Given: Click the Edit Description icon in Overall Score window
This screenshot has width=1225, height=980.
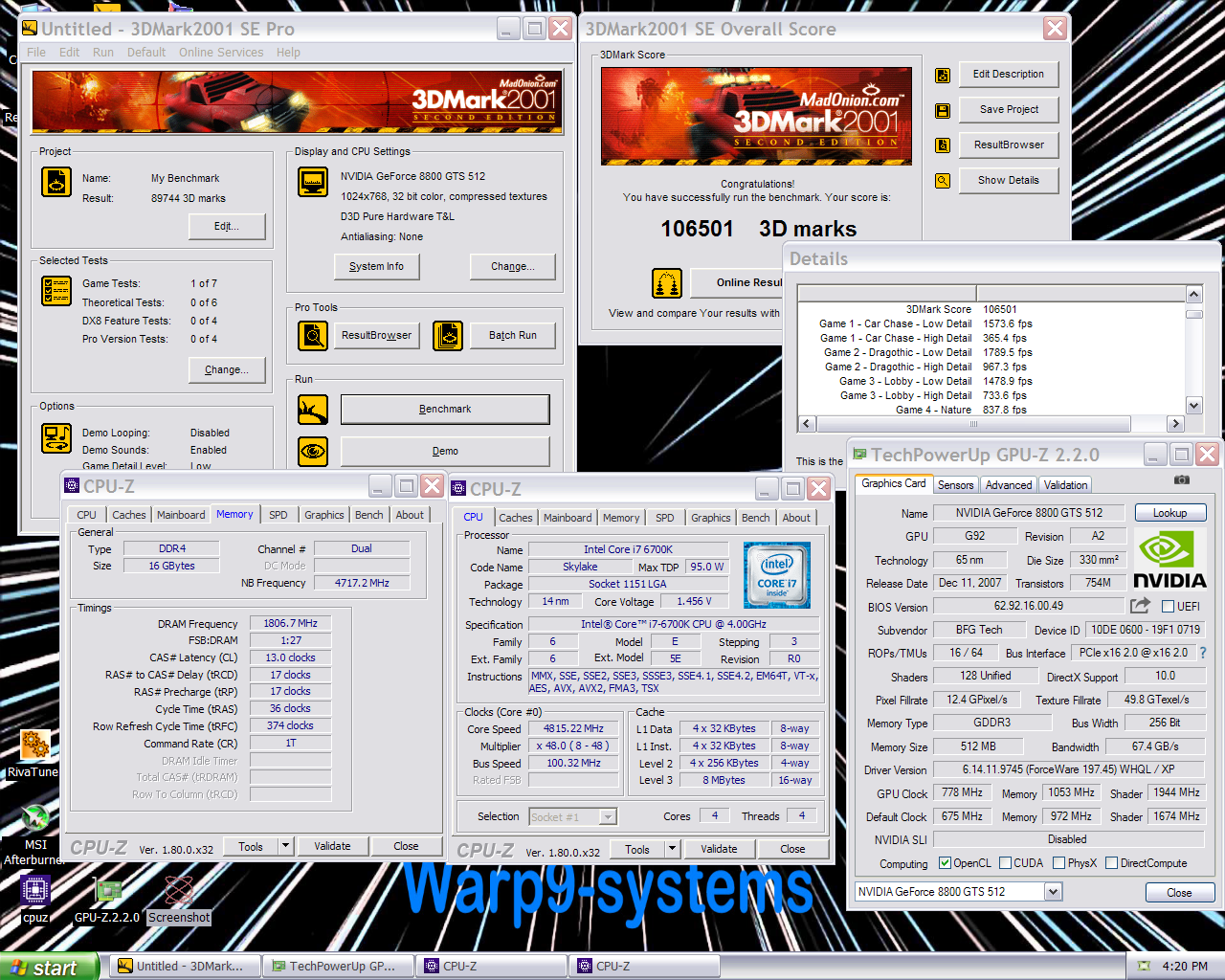Looking at the screenshot, I should click(x=943, y=75).
